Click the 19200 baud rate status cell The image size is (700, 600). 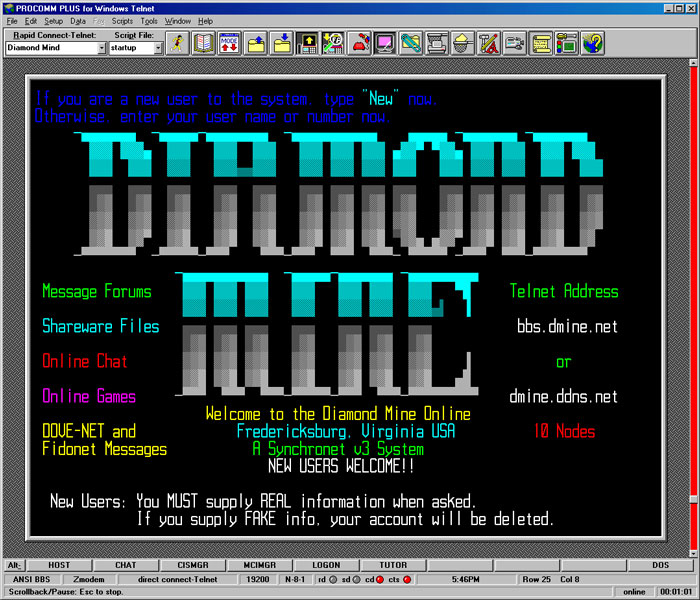pyautogui.click(x=258, y=579)
